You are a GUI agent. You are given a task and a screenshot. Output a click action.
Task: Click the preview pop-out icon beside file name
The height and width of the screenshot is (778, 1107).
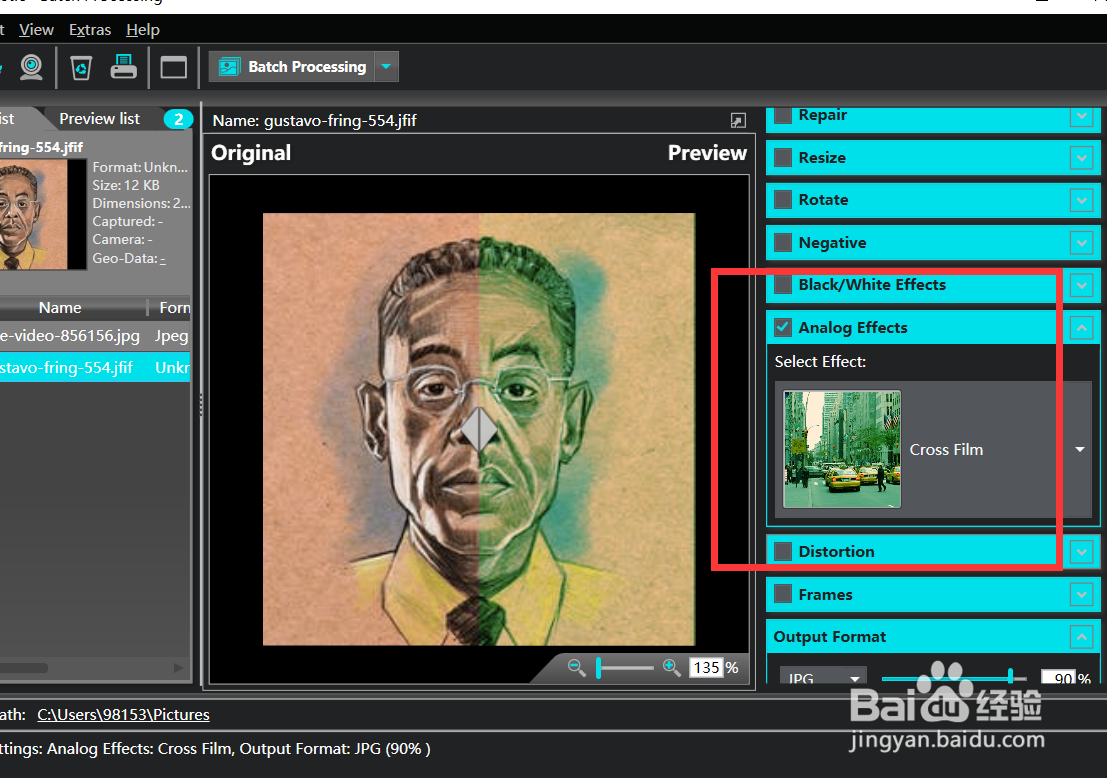click(738, 121)
